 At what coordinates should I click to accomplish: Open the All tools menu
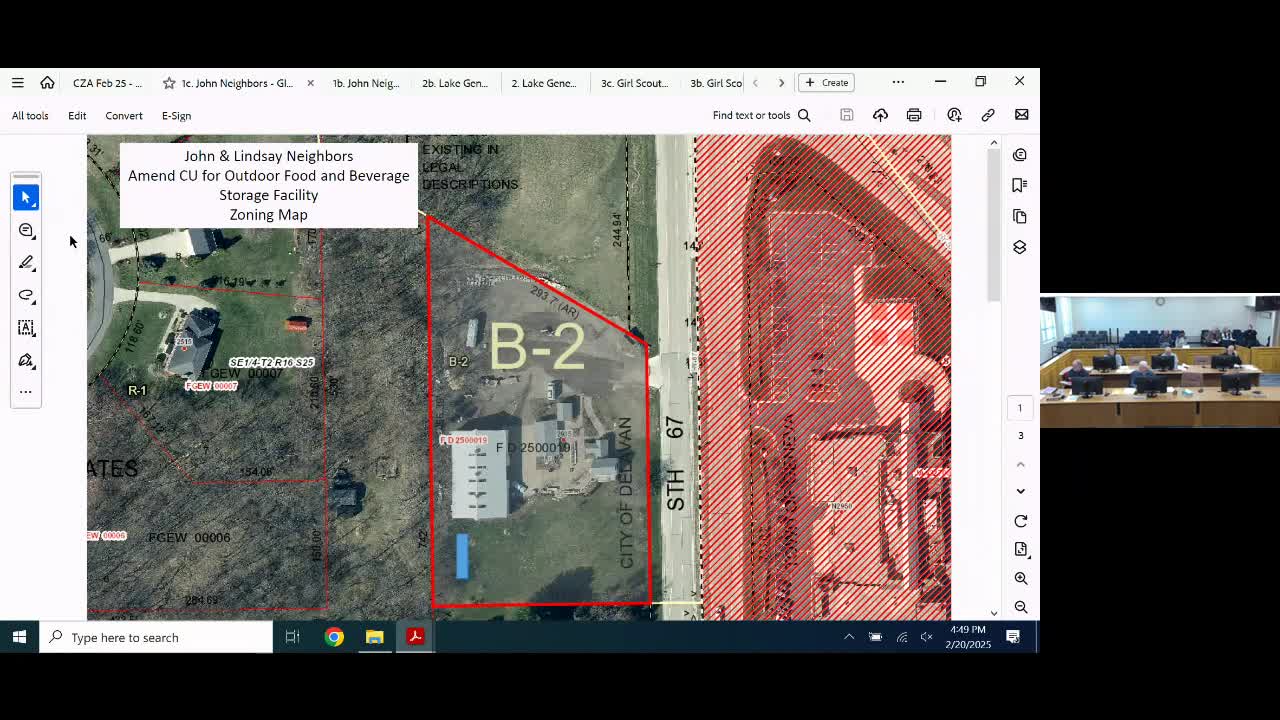coord(30,116)
